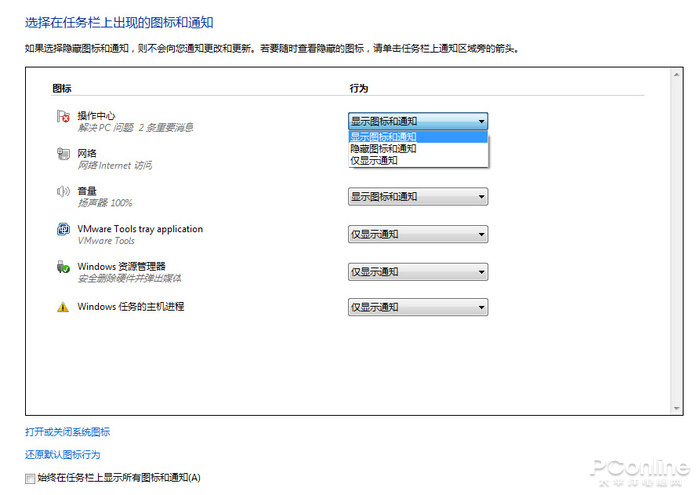Click the scrollbar up arrow of the list
Image resolution: width=700 pixels, height=495 pixels.
click(x=676, y=75)
